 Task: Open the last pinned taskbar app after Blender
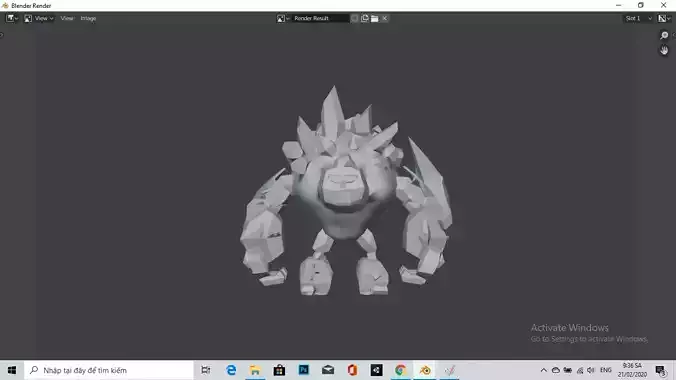pos(449,370)
